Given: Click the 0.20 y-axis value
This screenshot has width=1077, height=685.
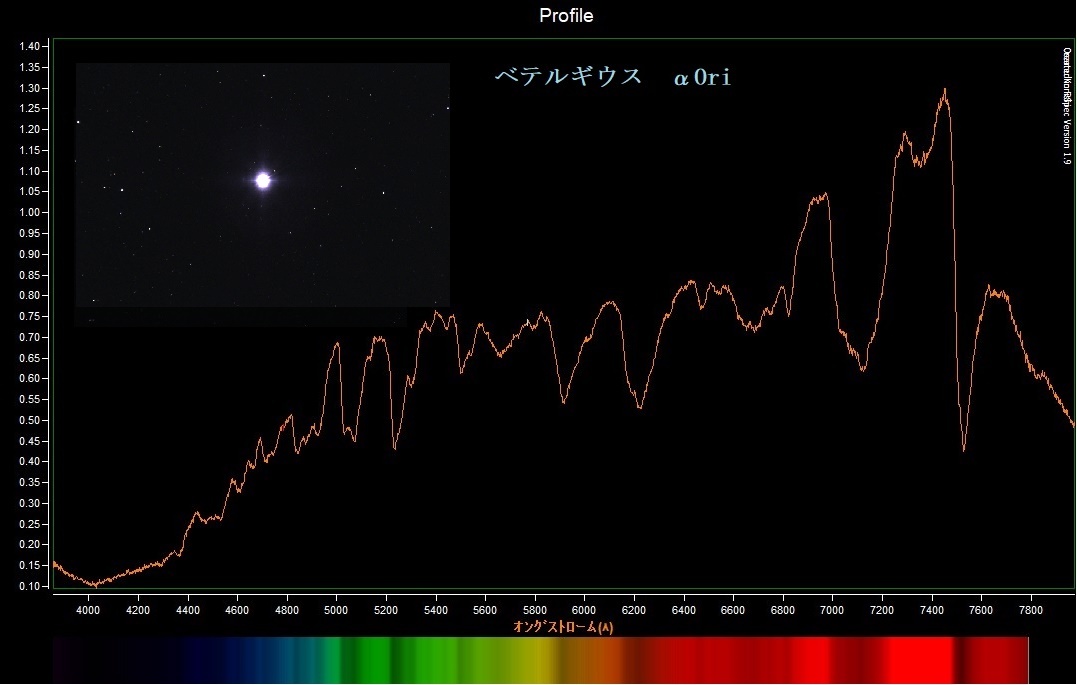Looking at the screenshot, I should click(30, 545).
